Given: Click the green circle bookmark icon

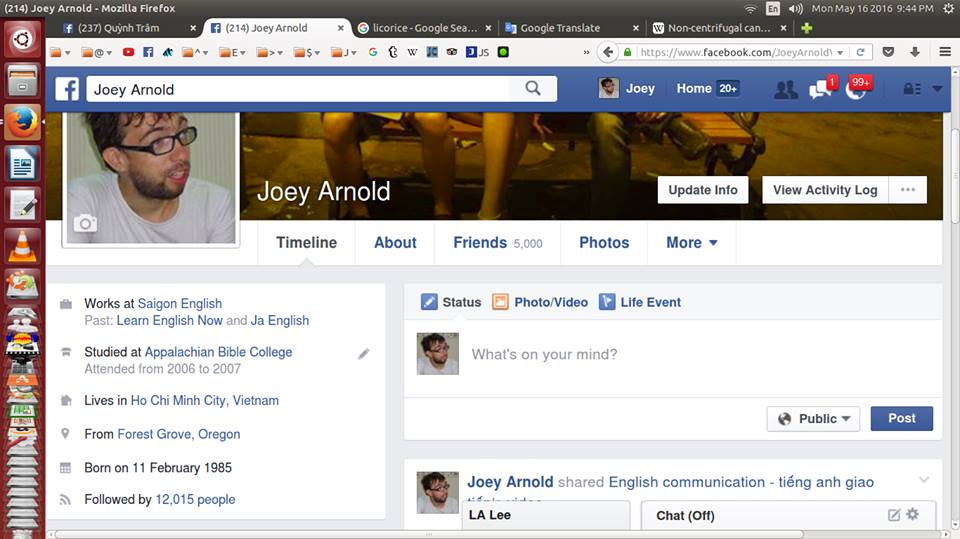Looking at the screenshot, I should (x=503, y=52).
